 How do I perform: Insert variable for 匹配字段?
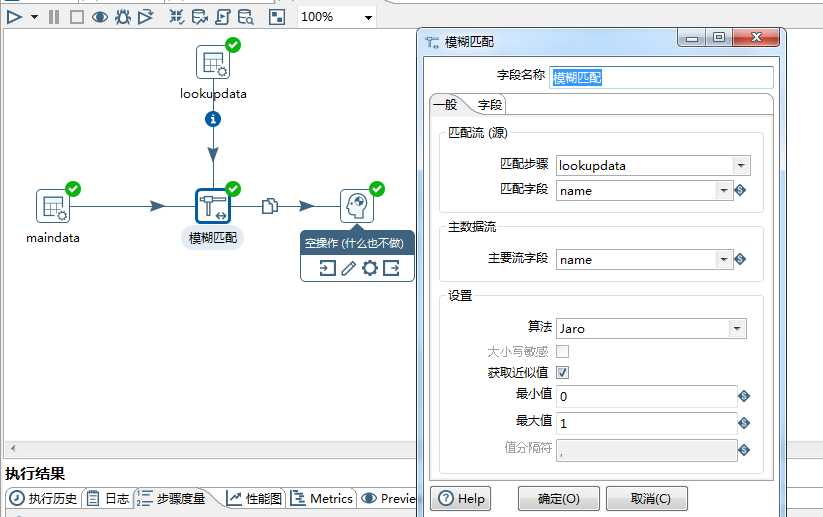[x=741, y=190]
